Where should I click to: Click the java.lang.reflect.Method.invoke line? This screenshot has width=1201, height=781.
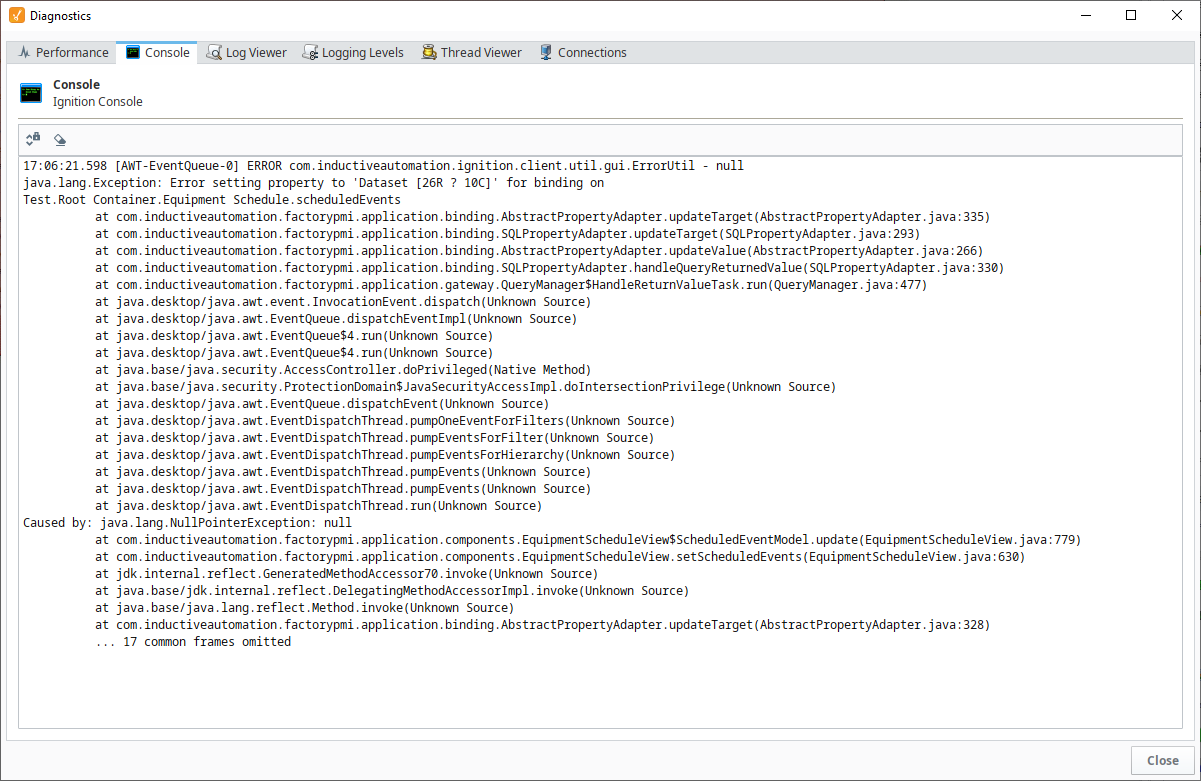point(305,608)
